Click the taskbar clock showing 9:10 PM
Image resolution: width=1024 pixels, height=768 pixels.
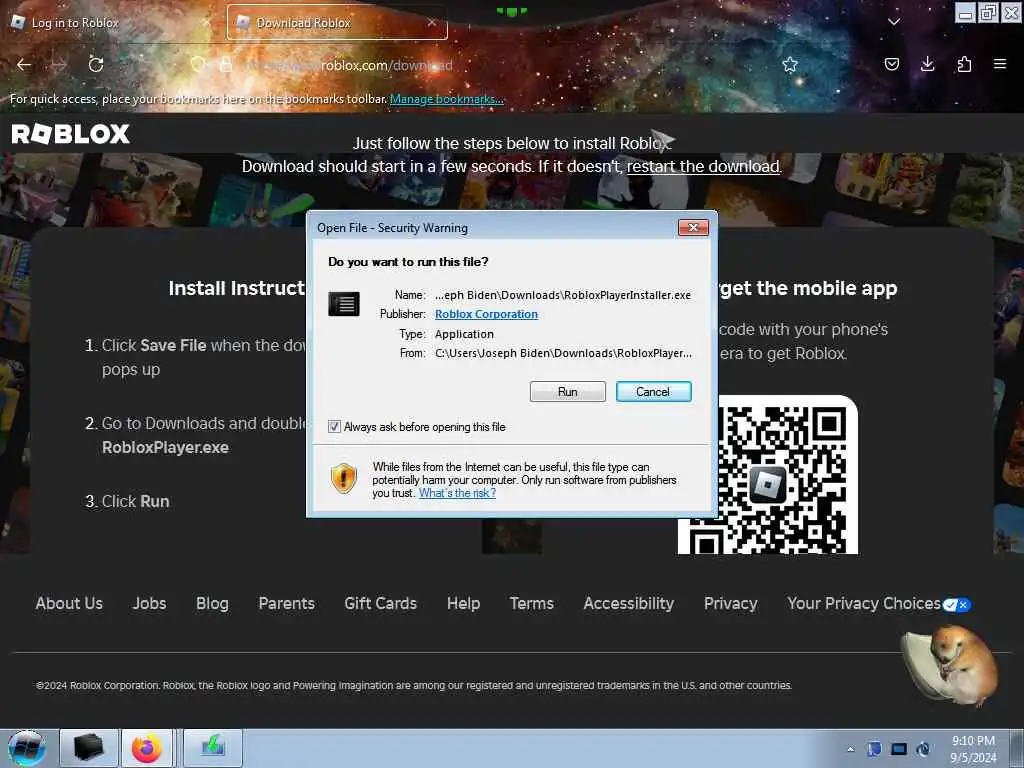[973, 749]
